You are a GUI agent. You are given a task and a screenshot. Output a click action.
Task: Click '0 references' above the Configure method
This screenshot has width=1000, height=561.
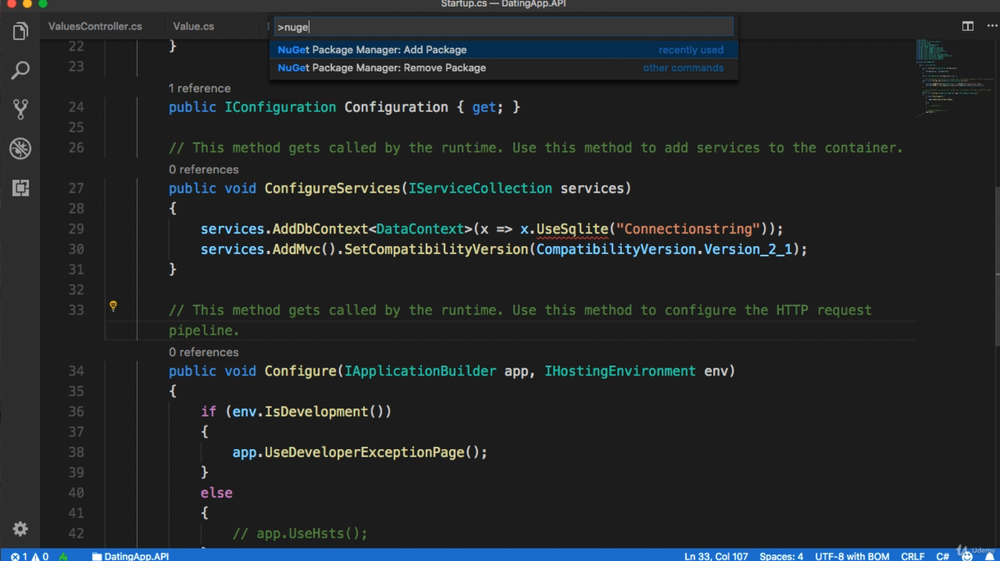coord(203,352)
